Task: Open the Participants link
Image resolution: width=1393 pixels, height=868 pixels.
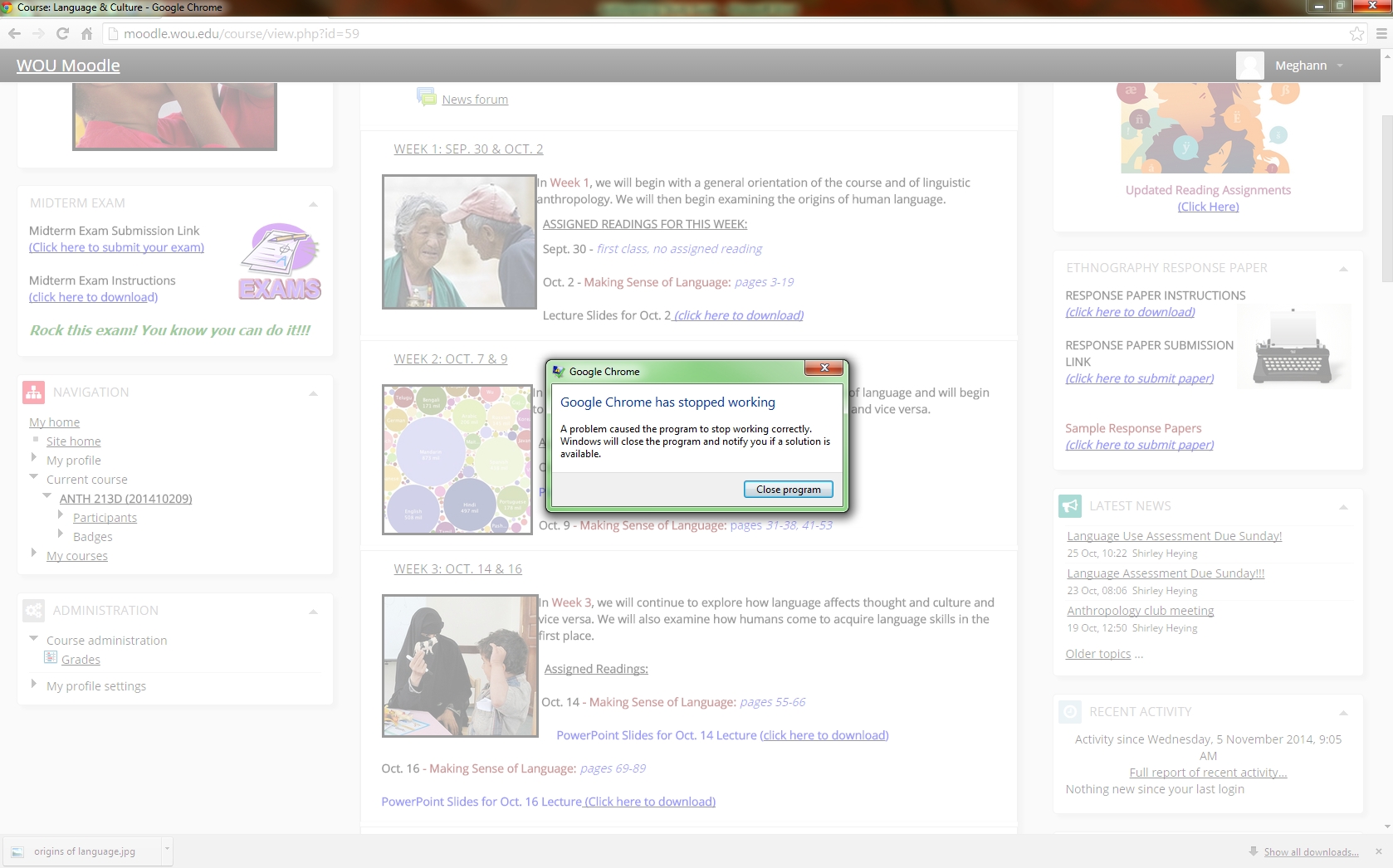Action: 105,518
